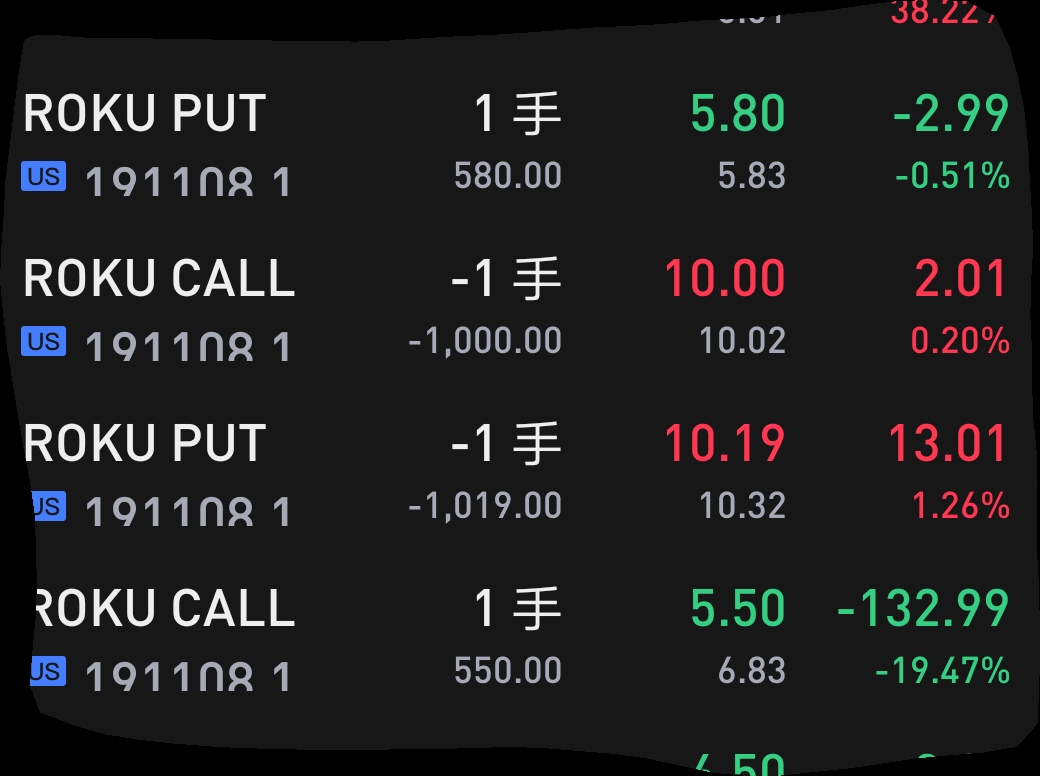Click the green 5.80 current price
The width and height of the screenshot is (1040, 776).
738,114
